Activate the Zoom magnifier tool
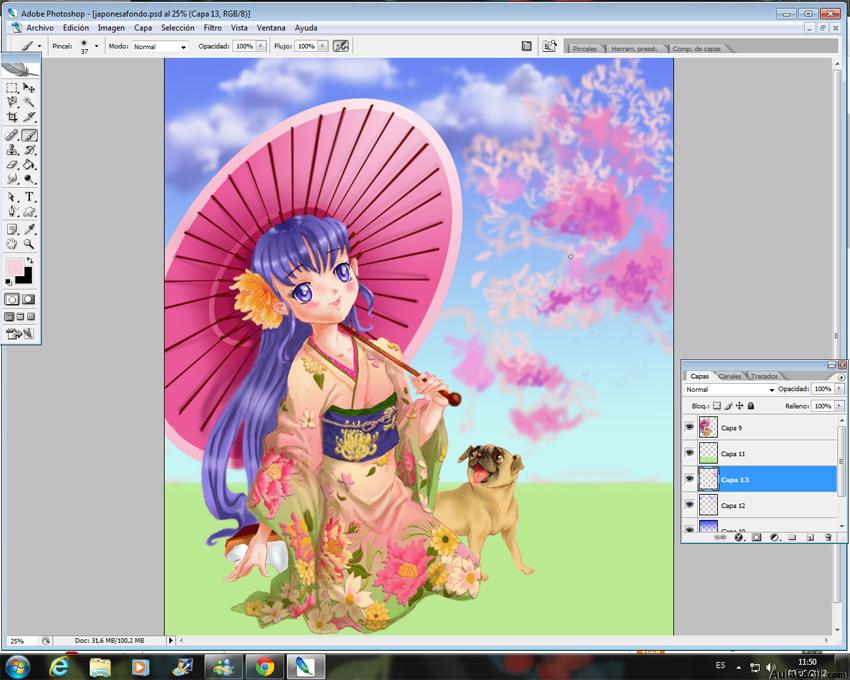The image size is (850, 680). 29,245
